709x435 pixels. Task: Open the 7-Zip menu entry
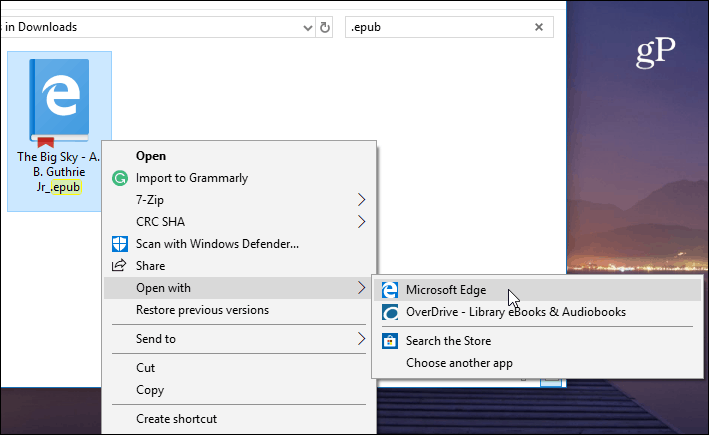[240, 200]
